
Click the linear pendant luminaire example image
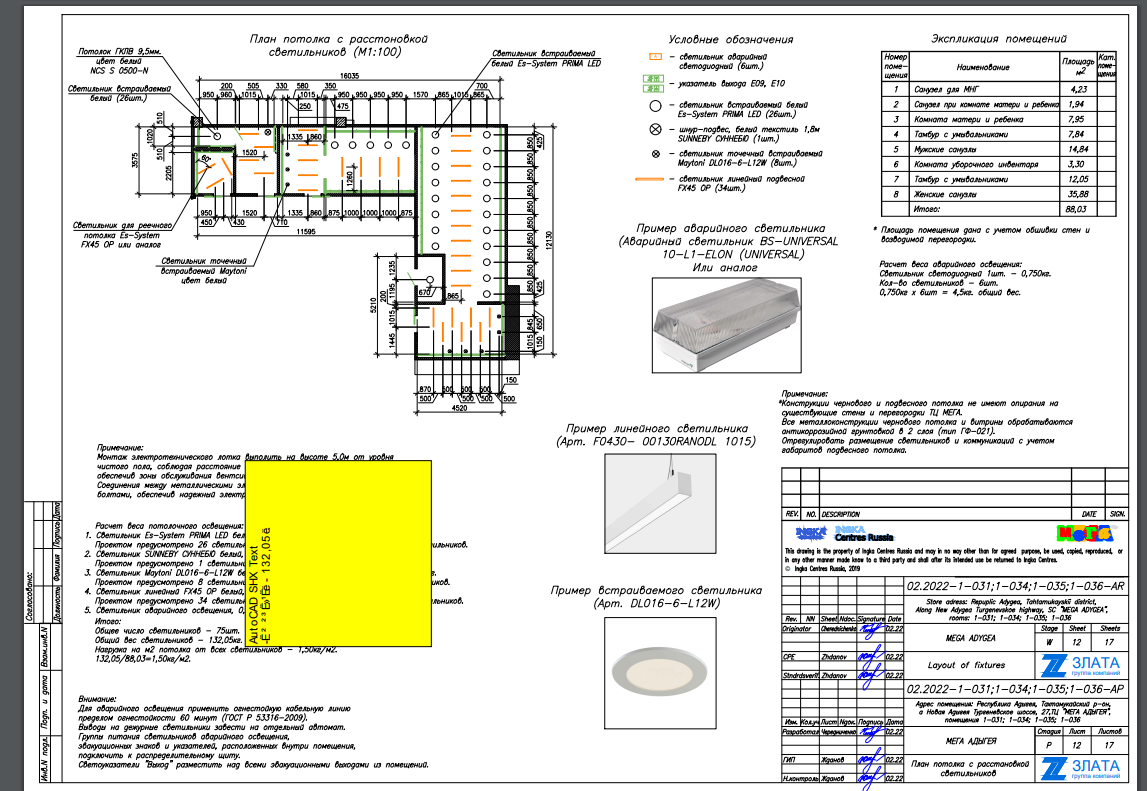point(660,503)
